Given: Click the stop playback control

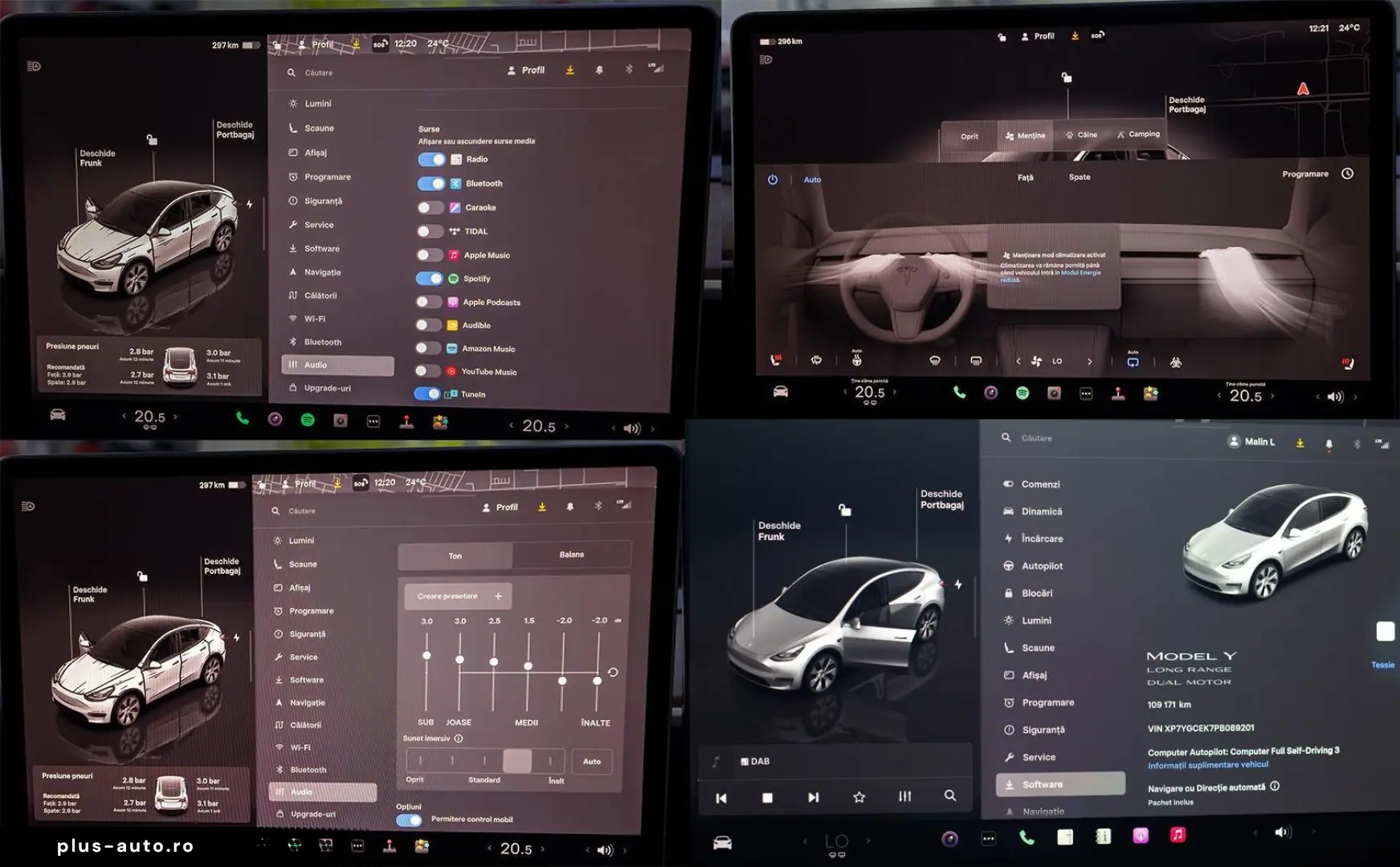Looking at the screenshot, I should tap(767, 797).
